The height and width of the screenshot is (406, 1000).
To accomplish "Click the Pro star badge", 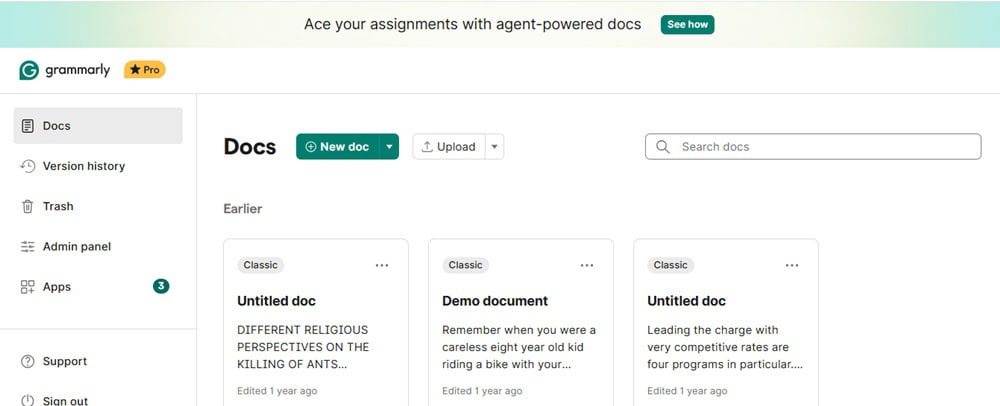I will click(145, 70).
